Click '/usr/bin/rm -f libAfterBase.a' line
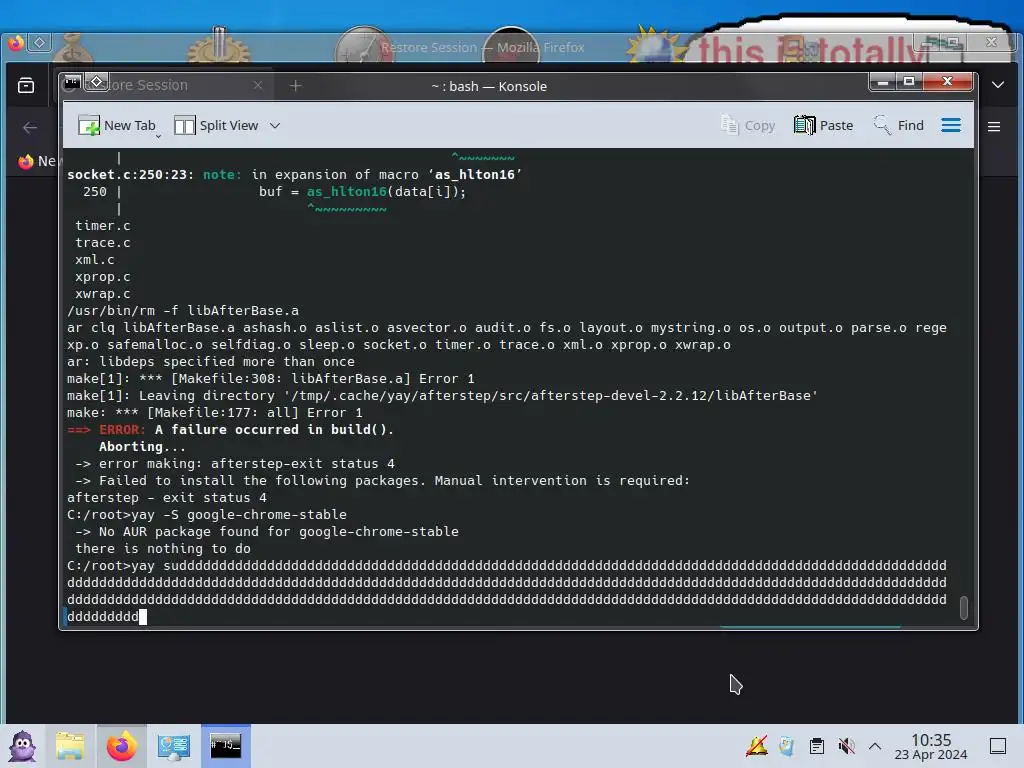Viewport: 1024px width, 768px height. coord(183,311)
